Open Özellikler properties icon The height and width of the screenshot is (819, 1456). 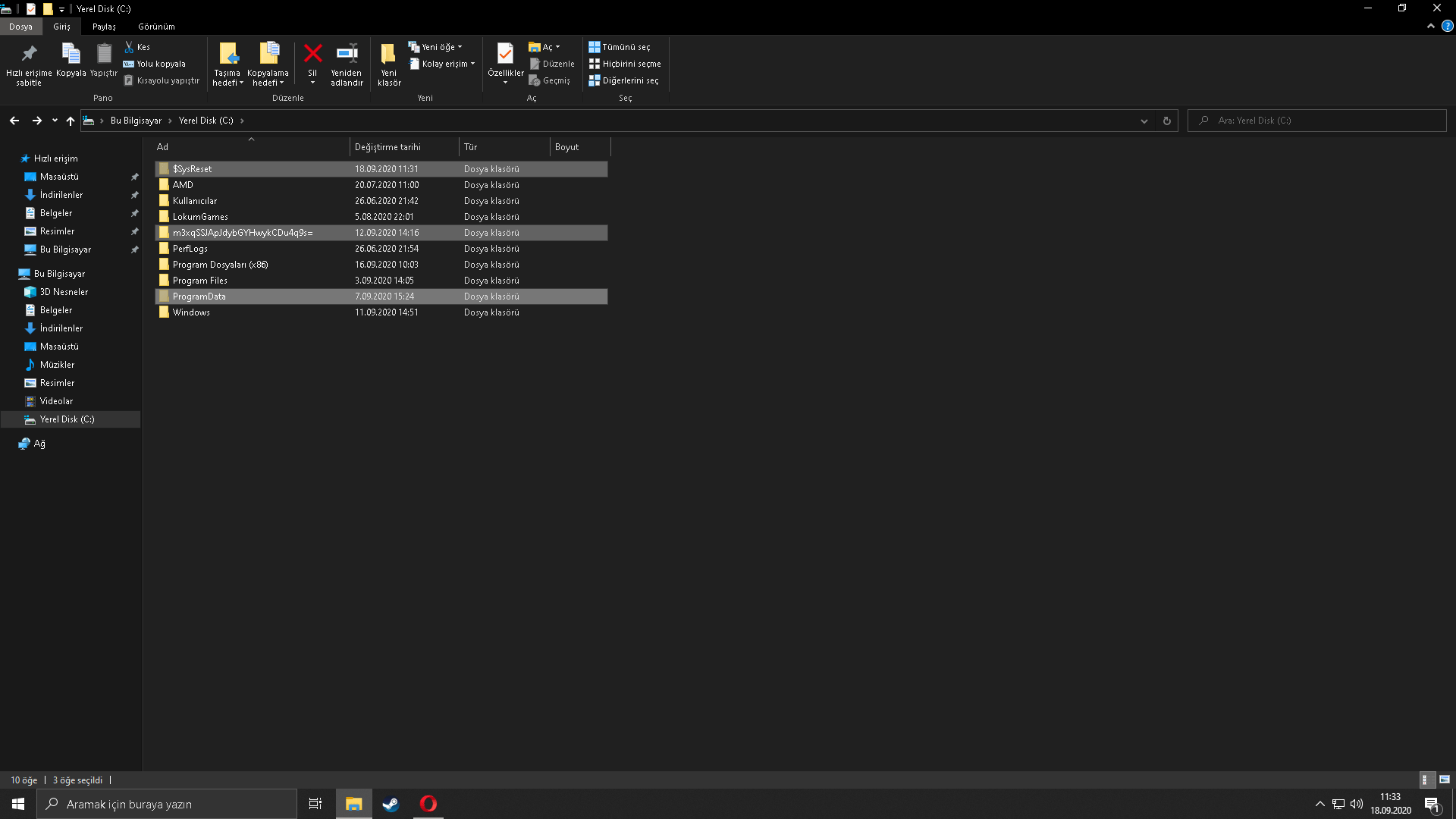[505, 54]
